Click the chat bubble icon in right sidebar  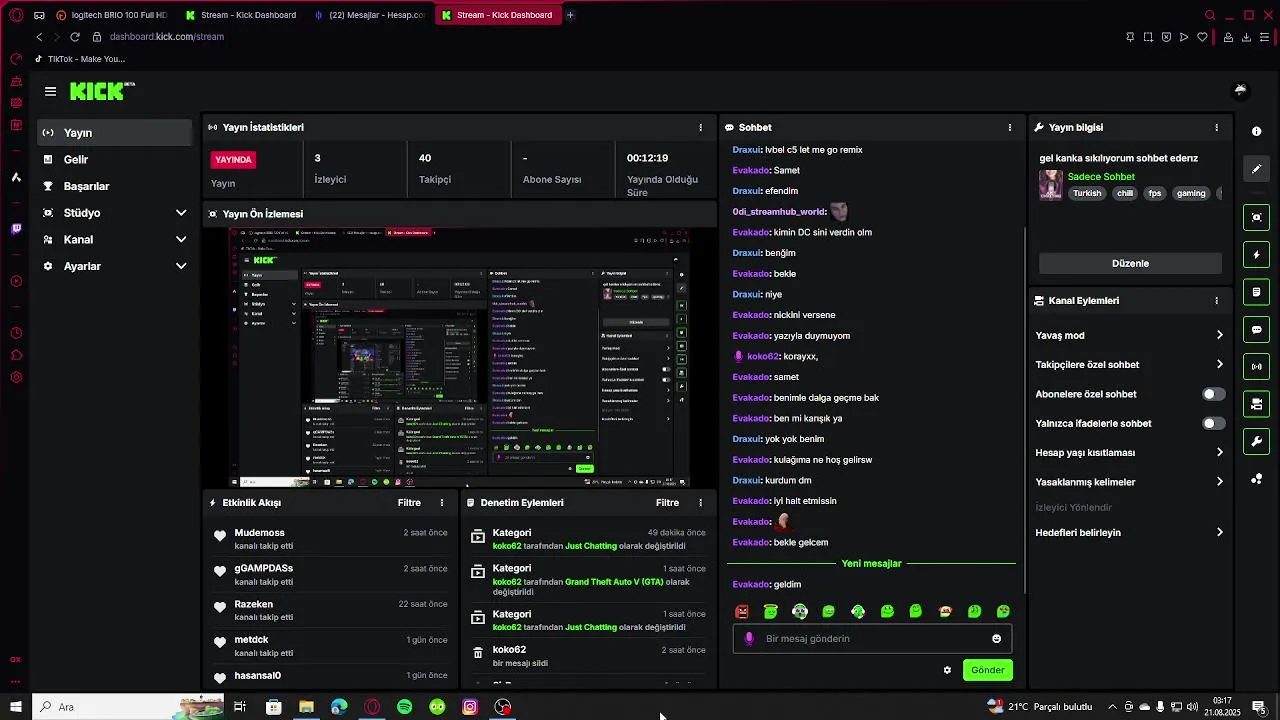[x=1256, y=329]
